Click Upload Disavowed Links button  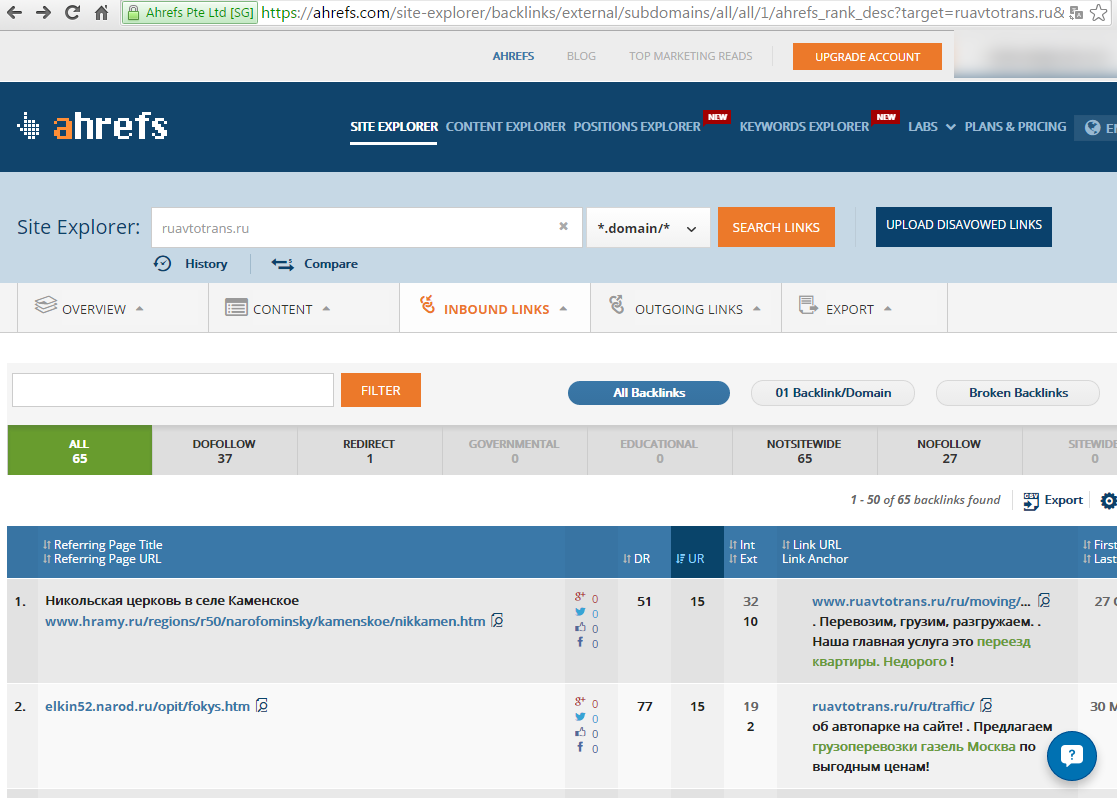pos(963,227)
